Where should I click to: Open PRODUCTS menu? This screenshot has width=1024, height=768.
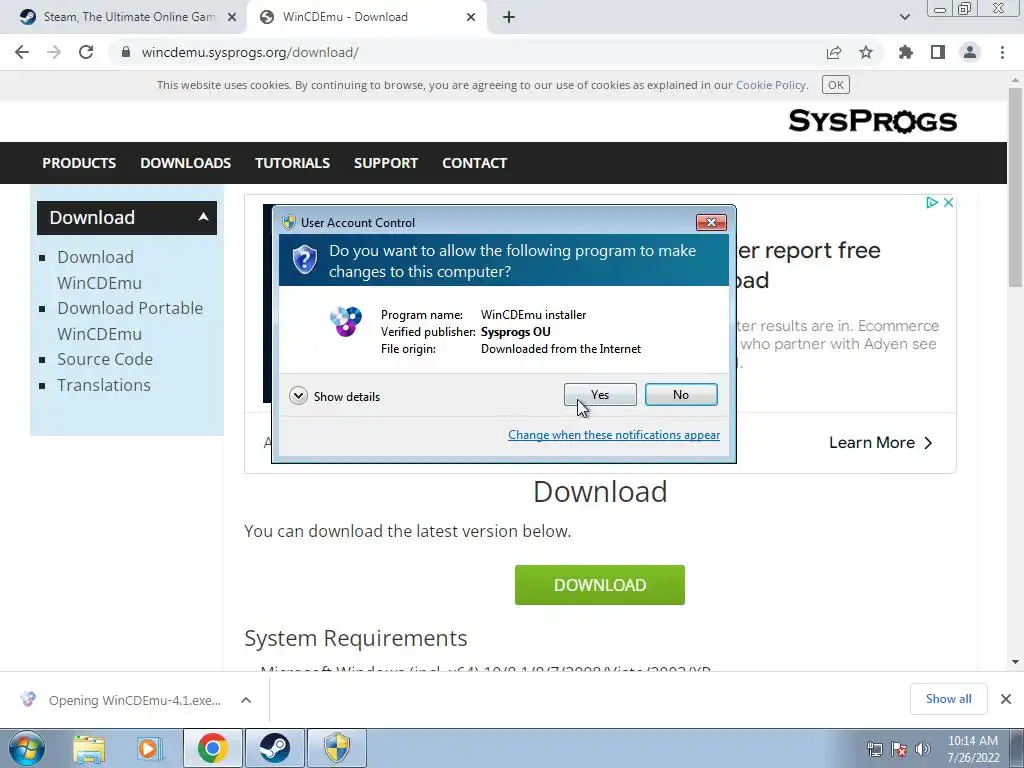click(79, 163)
